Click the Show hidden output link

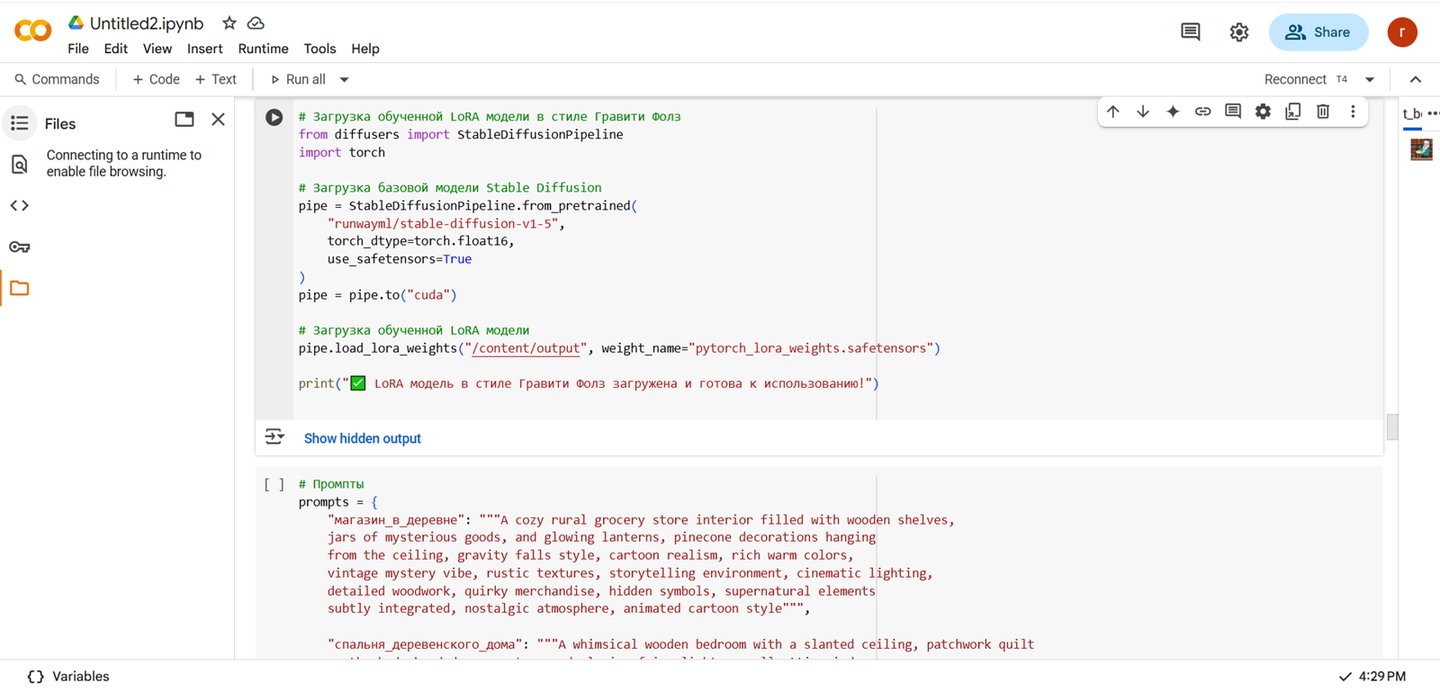click(x=362, y=438)
